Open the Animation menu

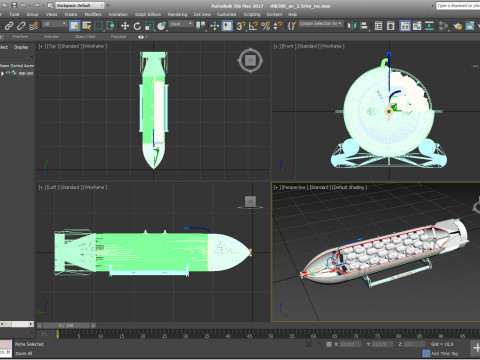[x=118, y=14]
